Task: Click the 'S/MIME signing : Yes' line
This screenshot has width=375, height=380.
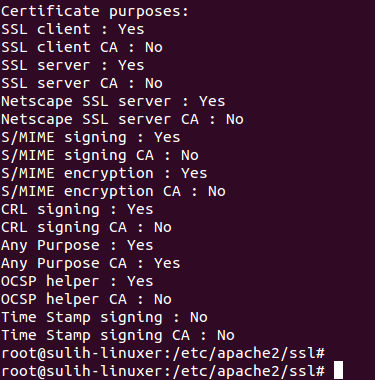Action: pyautogui.click(x=91, y=137)
